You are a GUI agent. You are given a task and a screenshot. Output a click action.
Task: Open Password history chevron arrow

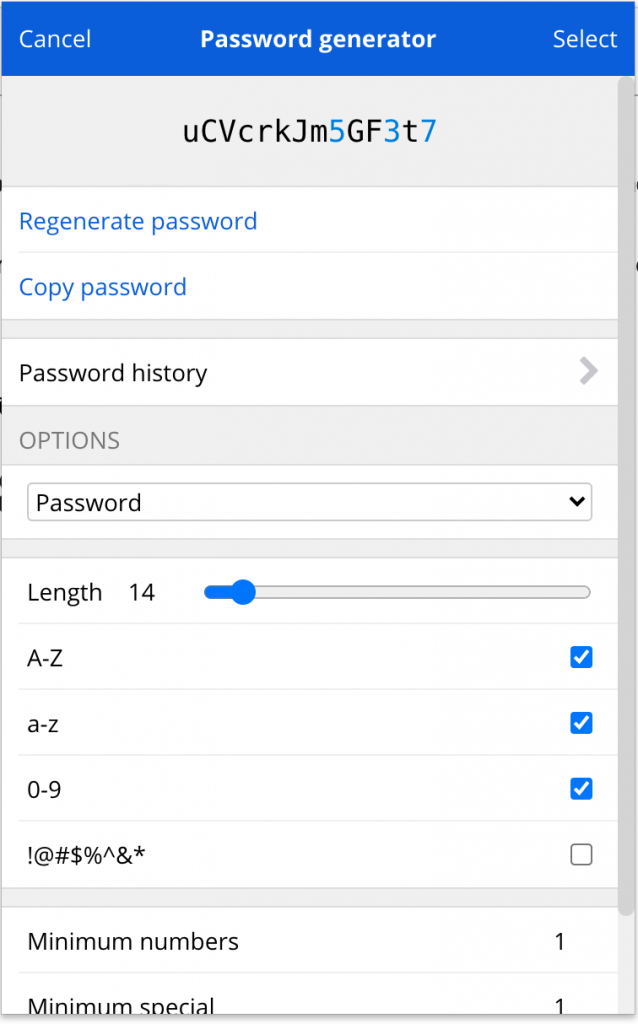click(589, 372)
